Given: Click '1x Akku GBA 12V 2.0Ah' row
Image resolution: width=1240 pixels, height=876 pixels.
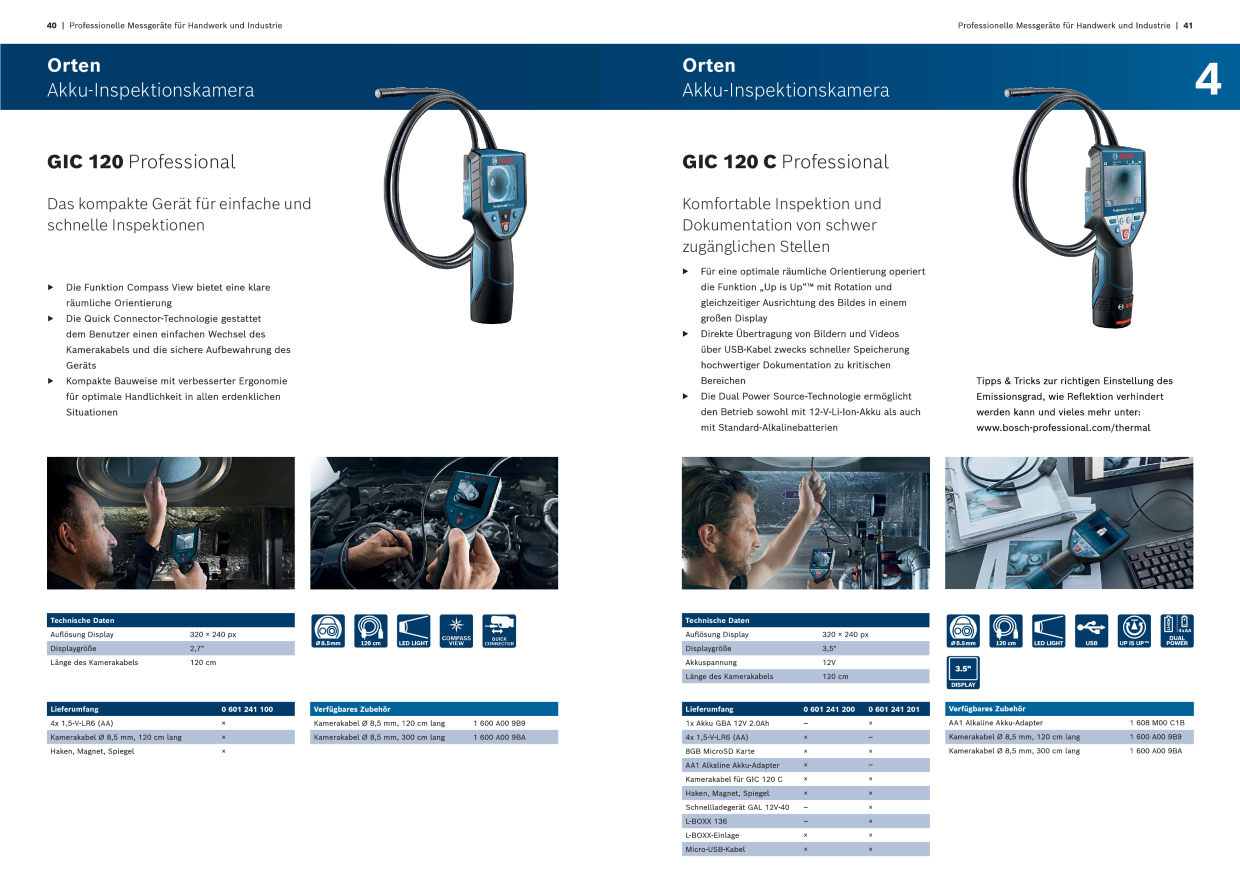Looking at the screenshot, I should 806,723.
